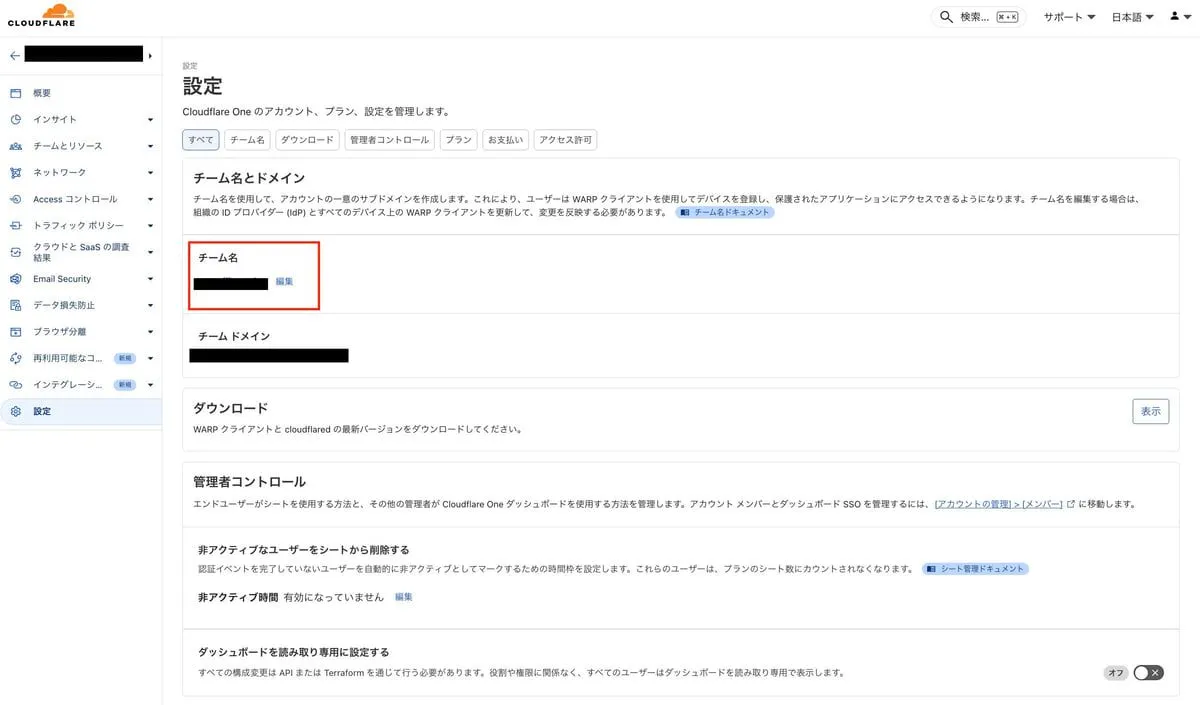Click the 概要 overview icon in sidebar
Viewport: 1200px width, 705px height.
click(x=15, y=93)
